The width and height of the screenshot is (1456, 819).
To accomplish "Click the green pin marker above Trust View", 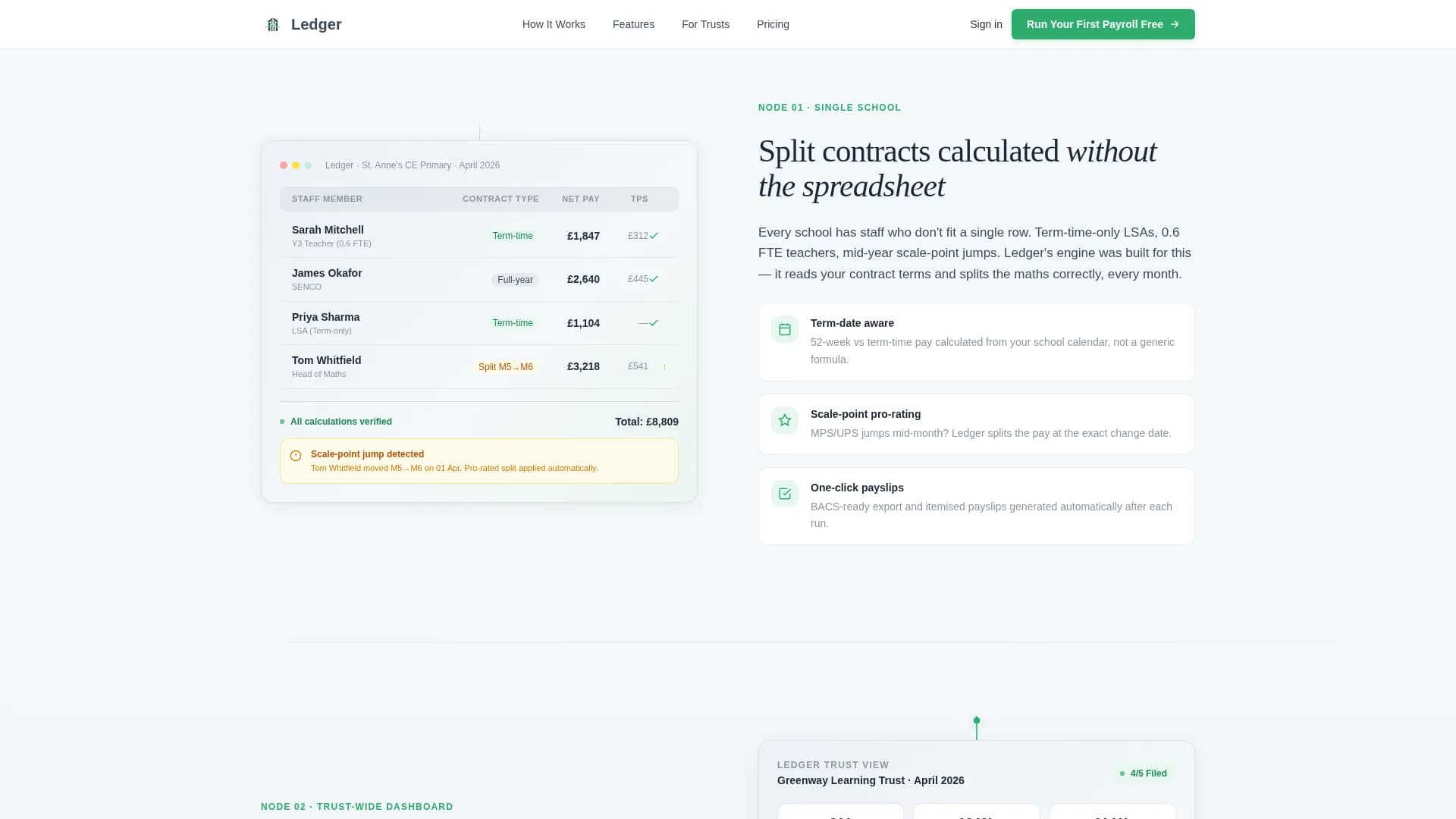I will [x=977, y=720].
